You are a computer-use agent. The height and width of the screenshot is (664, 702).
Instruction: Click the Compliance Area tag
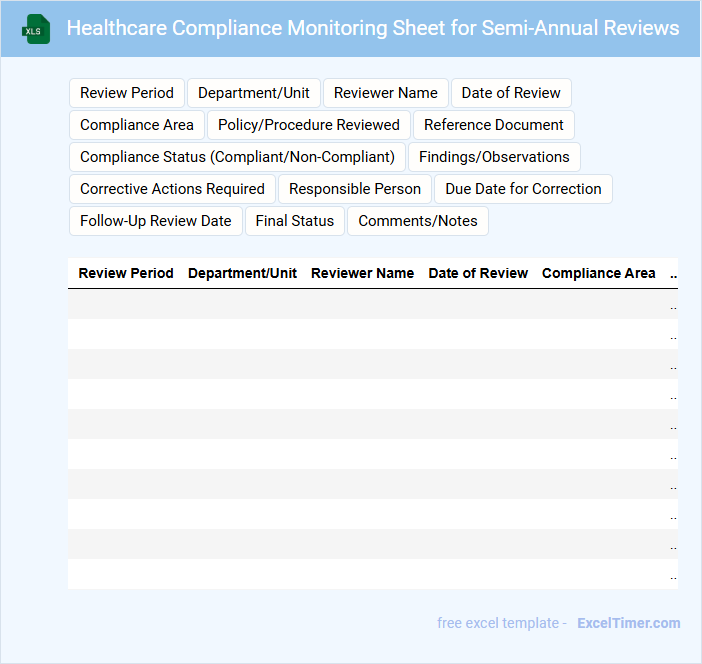(x=137, y=125)
